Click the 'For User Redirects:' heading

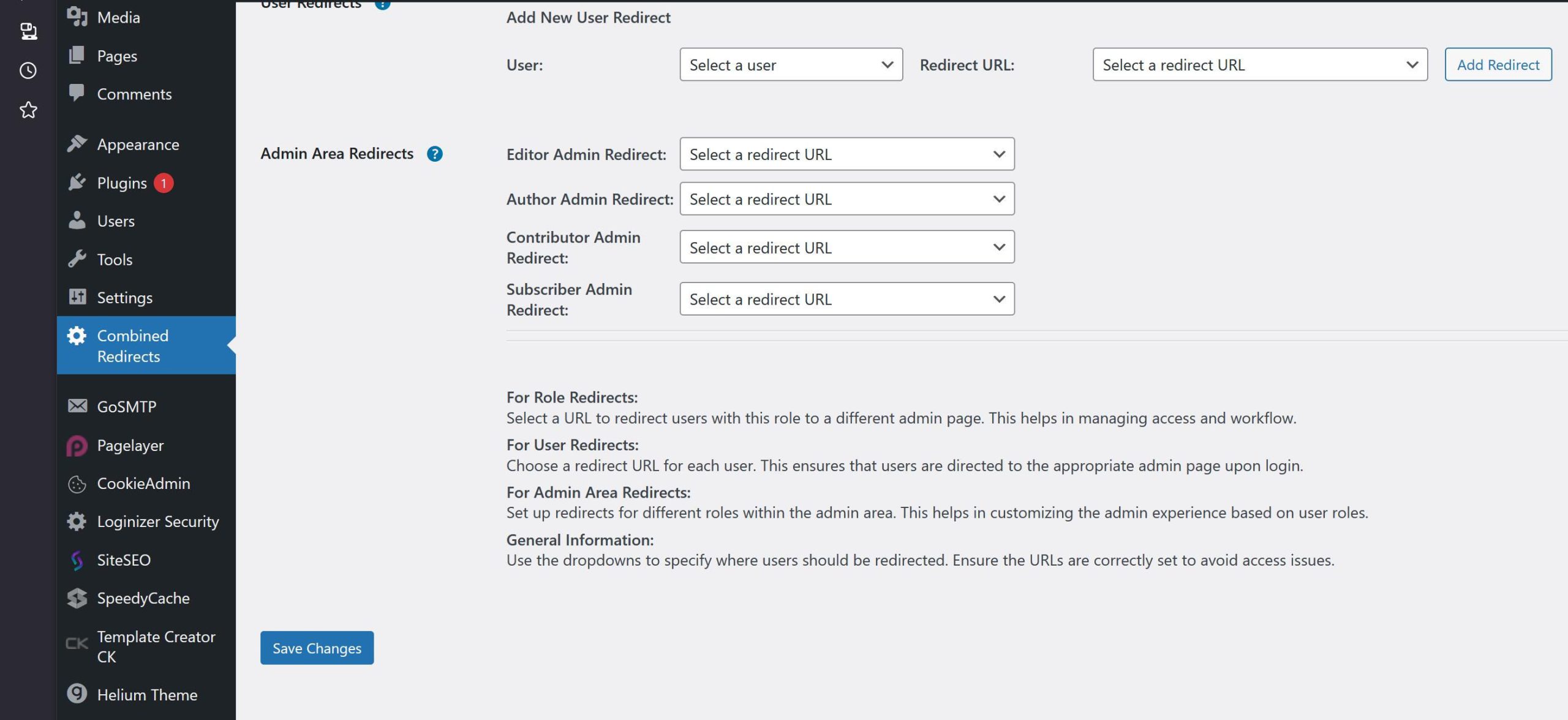(x=573, y=445)
